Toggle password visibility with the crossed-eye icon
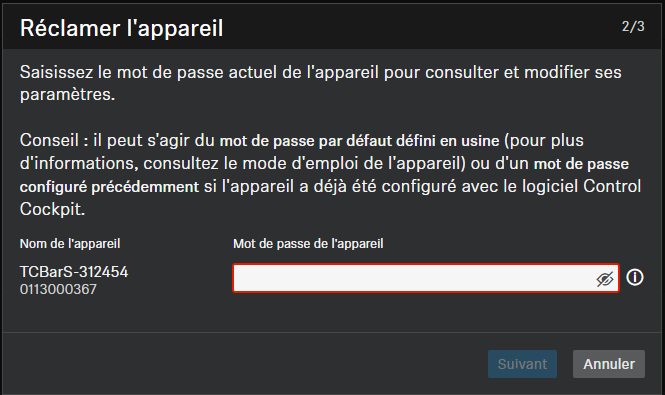Viewport: 665px width, 395px height. (x=605, y=279)
